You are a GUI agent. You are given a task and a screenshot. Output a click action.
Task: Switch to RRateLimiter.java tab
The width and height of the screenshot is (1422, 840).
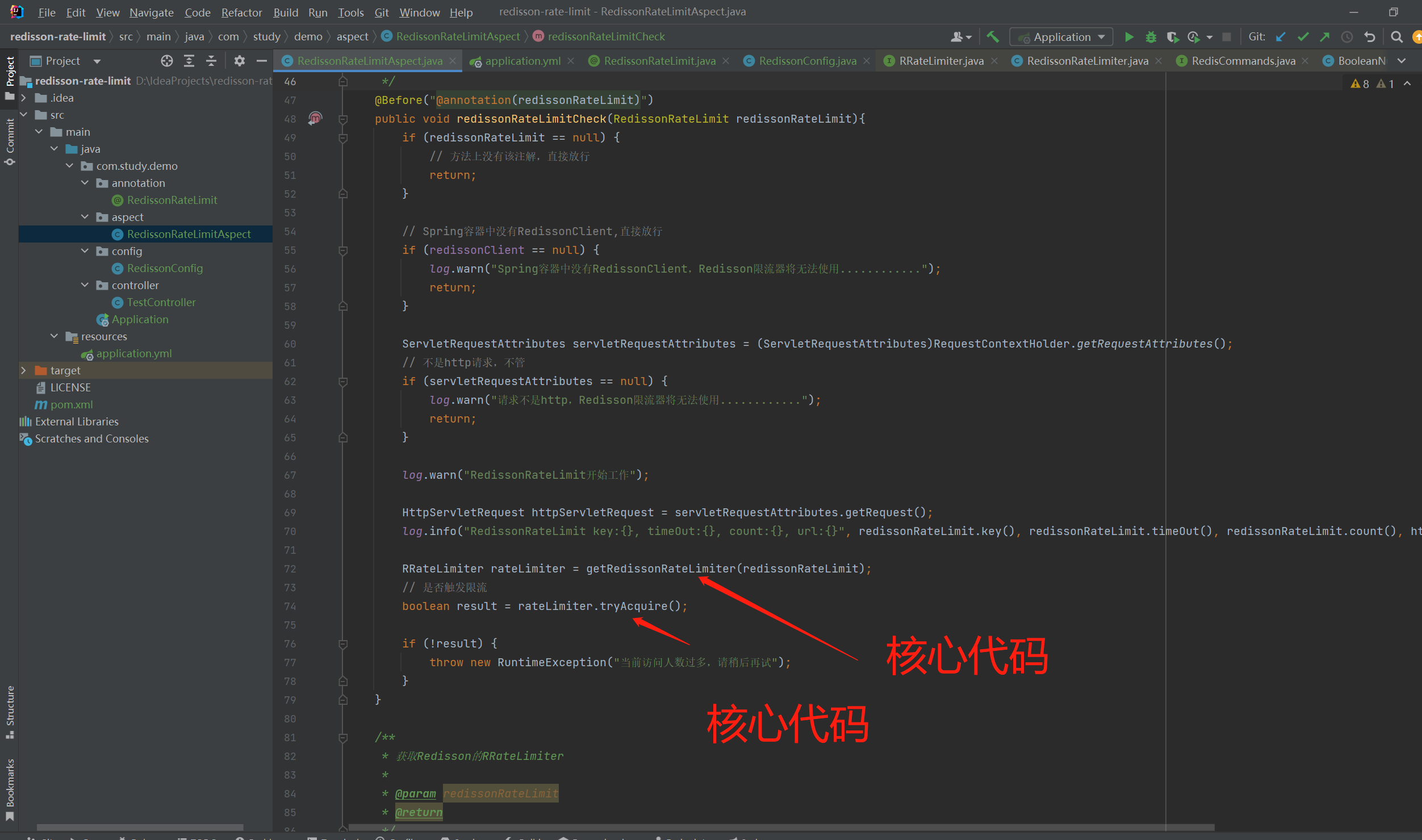[x=942, y=61]
